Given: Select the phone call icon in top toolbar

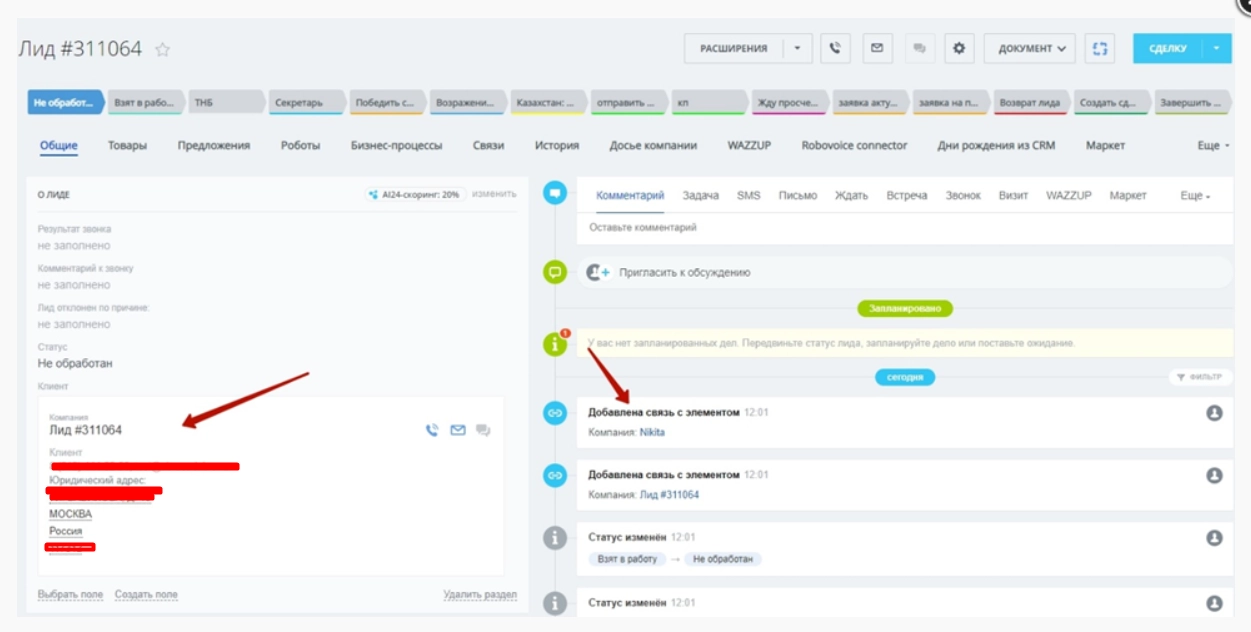Looking at the screenshot, I should point(834,49).
